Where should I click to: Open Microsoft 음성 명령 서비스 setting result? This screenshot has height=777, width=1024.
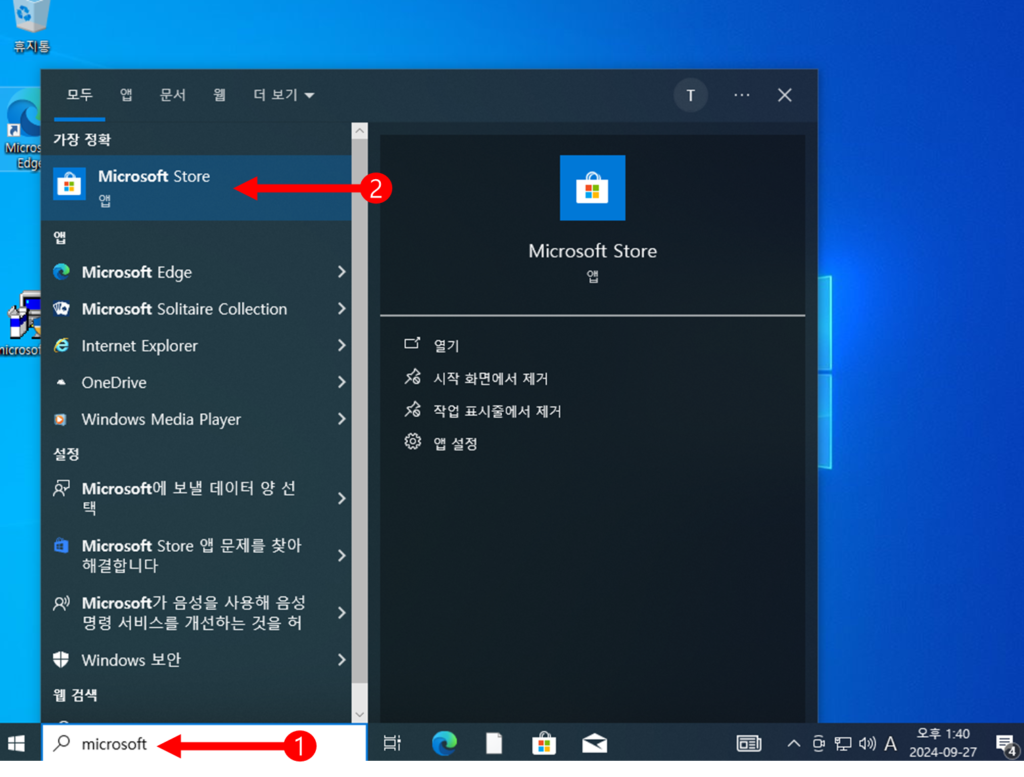(188, 612)
